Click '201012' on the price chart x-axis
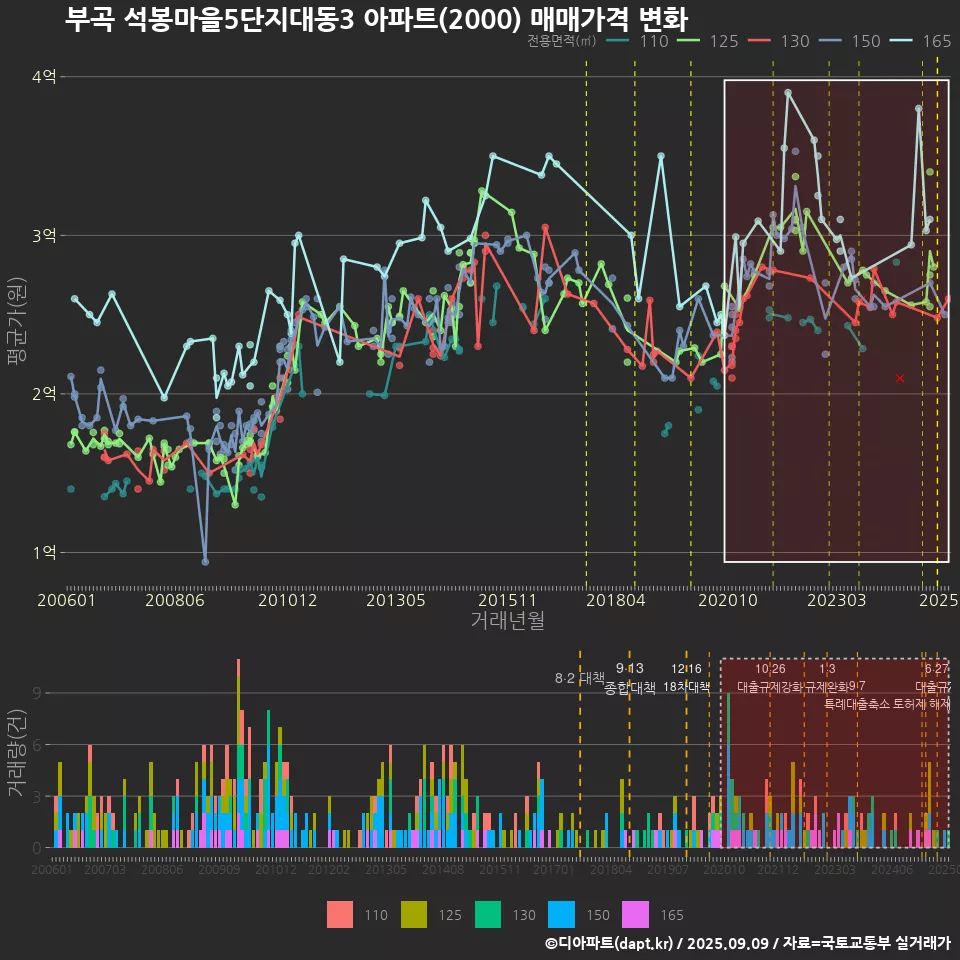This screenshot has width=960, height=960. 287,600
